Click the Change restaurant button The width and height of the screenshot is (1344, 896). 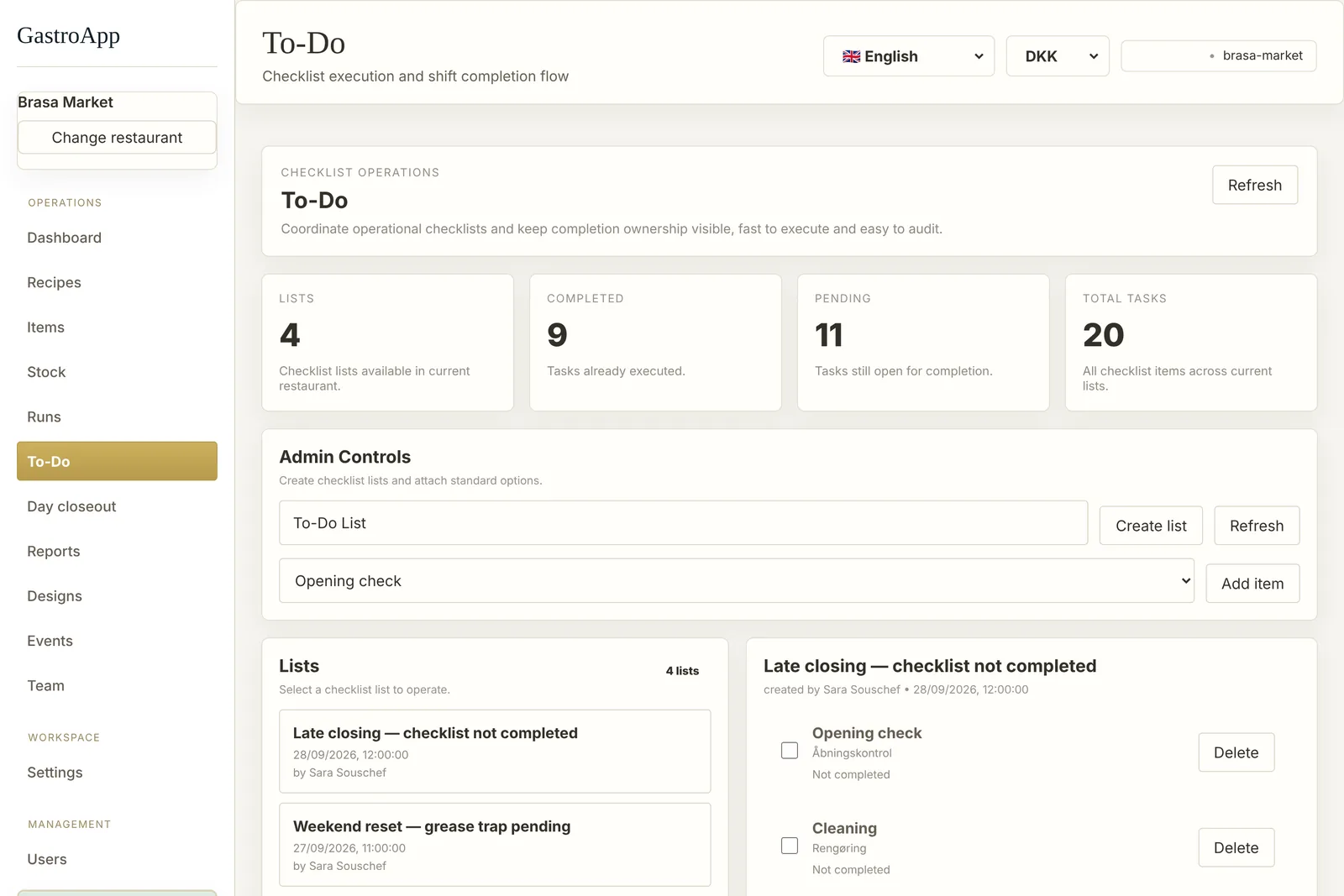point(117,138)
